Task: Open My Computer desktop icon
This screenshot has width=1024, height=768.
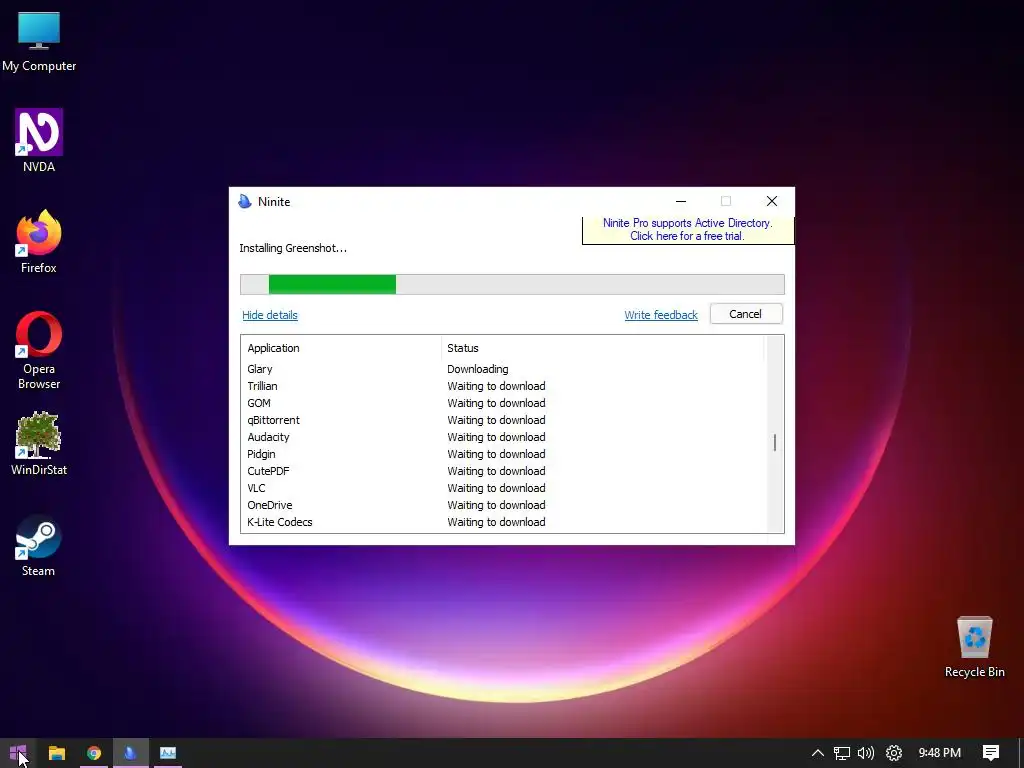Action: [x=39, y=42]
